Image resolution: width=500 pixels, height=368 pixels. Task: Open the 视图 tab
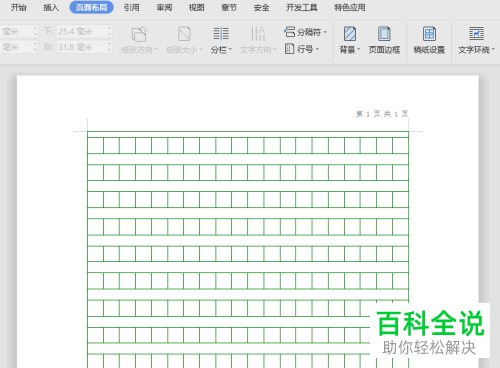(x=197, y=7)
